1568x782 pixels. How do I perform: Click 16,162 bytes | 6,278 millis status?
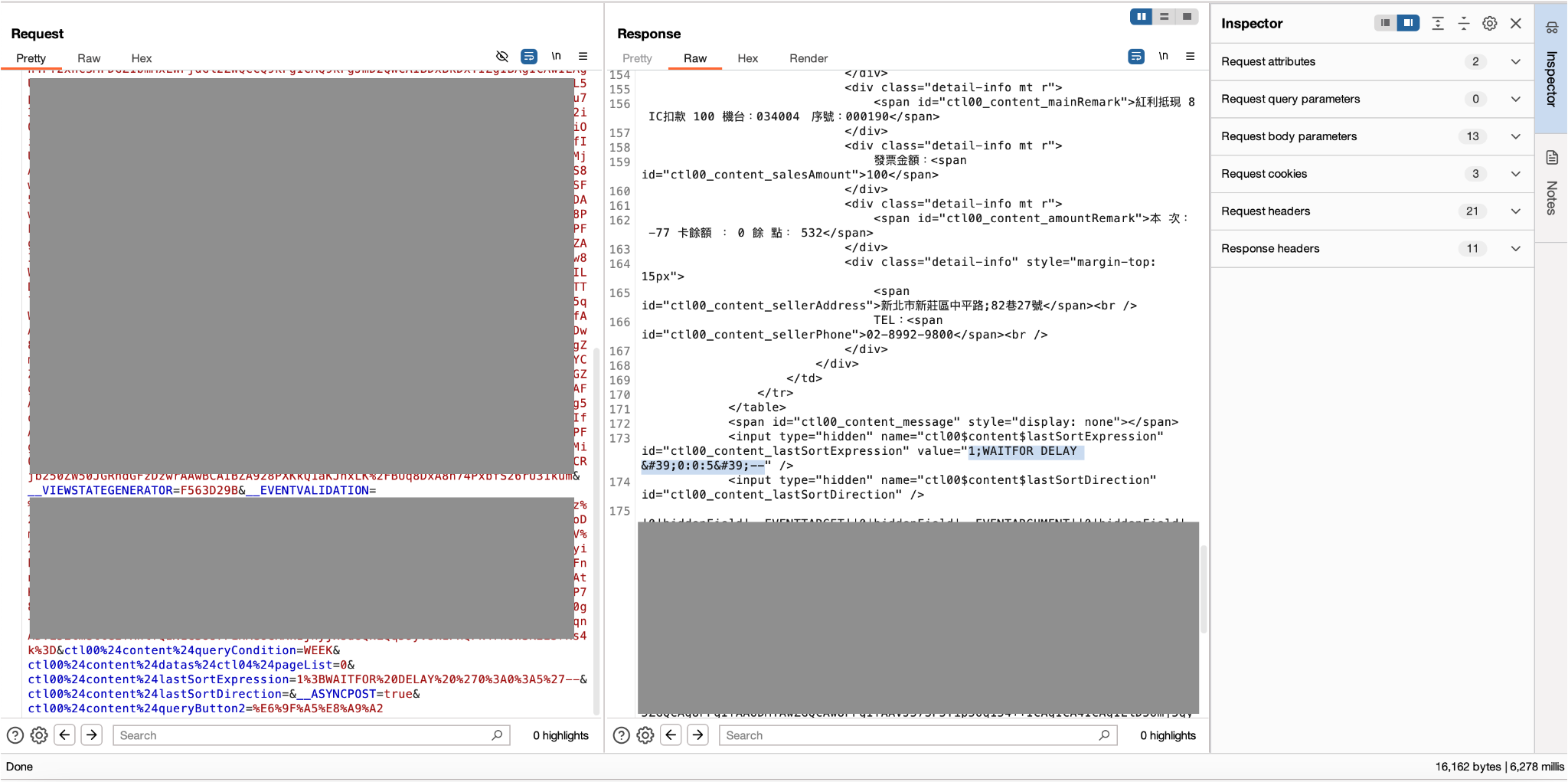point(1499,767)
